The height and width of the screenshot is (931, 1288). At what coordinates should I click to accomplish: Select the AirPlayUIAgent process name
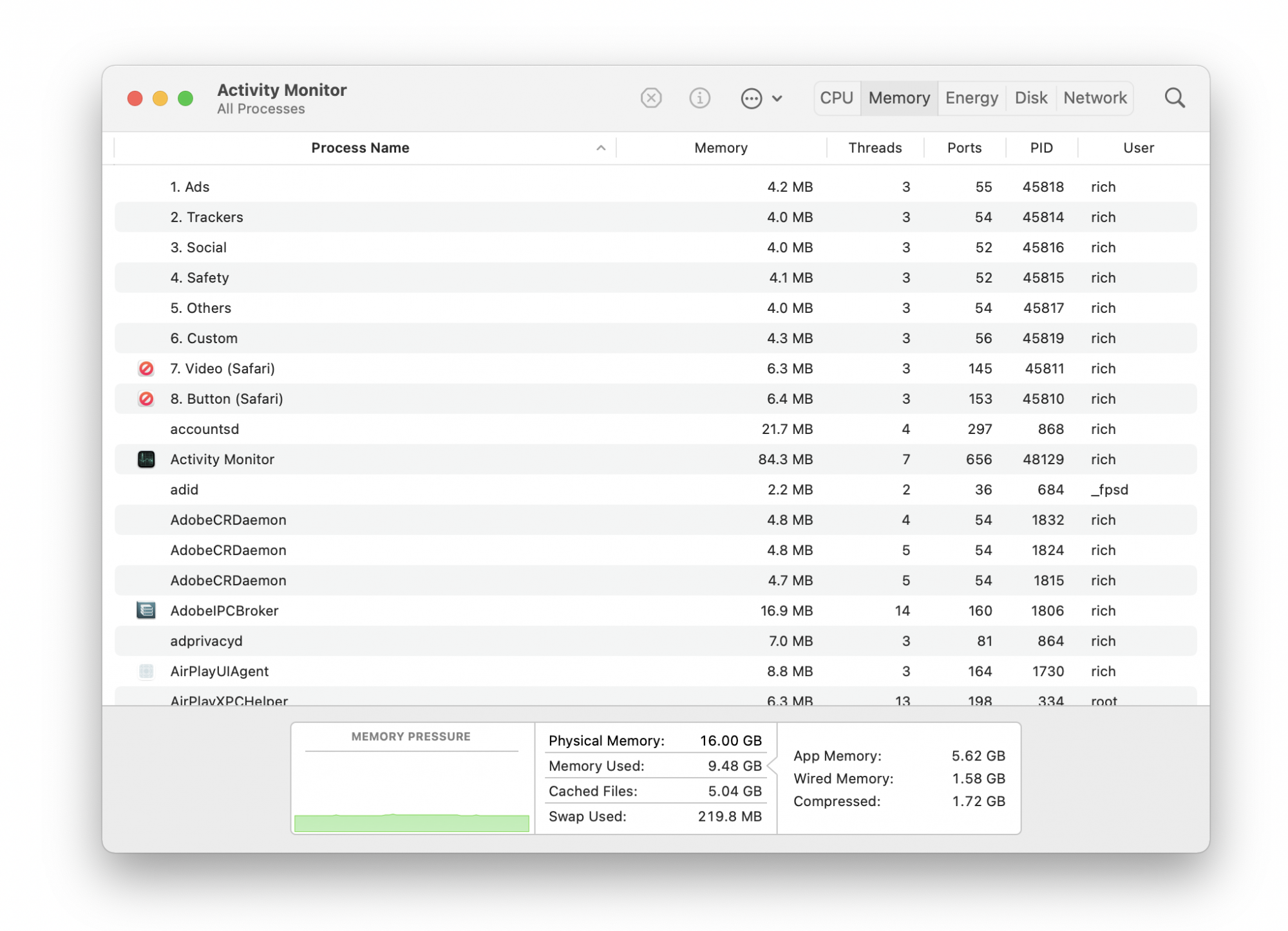(x=219, y=671)
